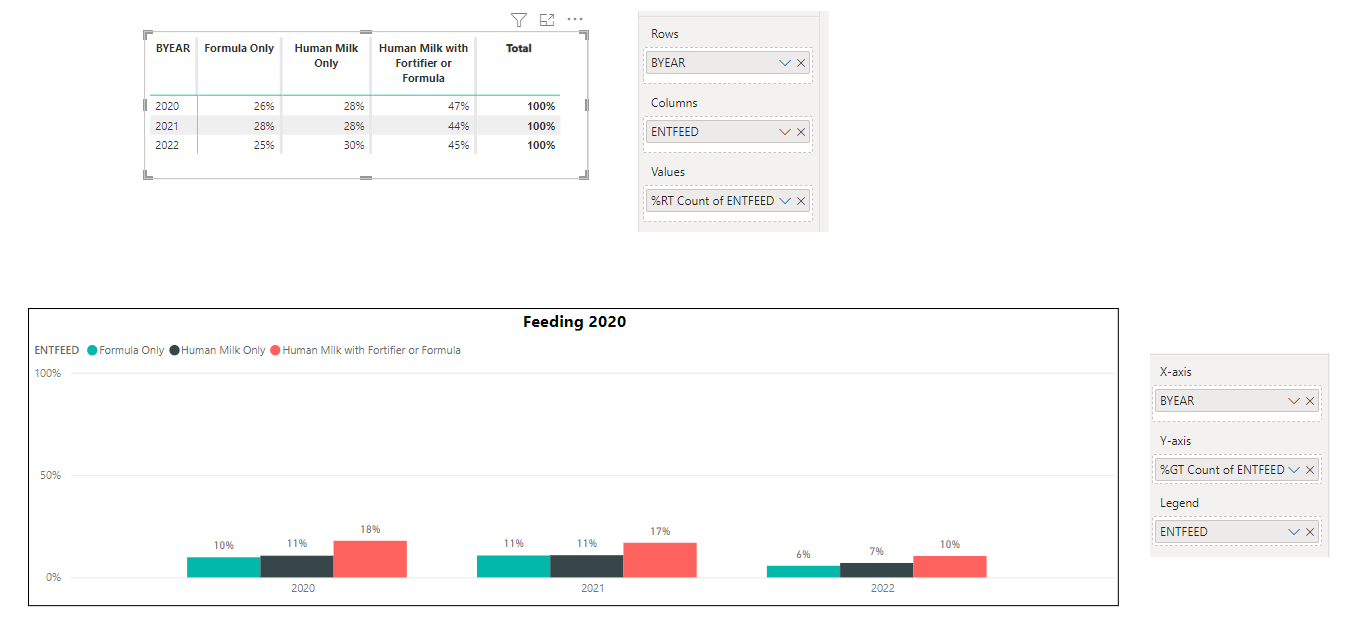The image size is (1353, 618).
Task: Remove %RT Count of ENTFEED from Values
Action: (x=801, y=201)
